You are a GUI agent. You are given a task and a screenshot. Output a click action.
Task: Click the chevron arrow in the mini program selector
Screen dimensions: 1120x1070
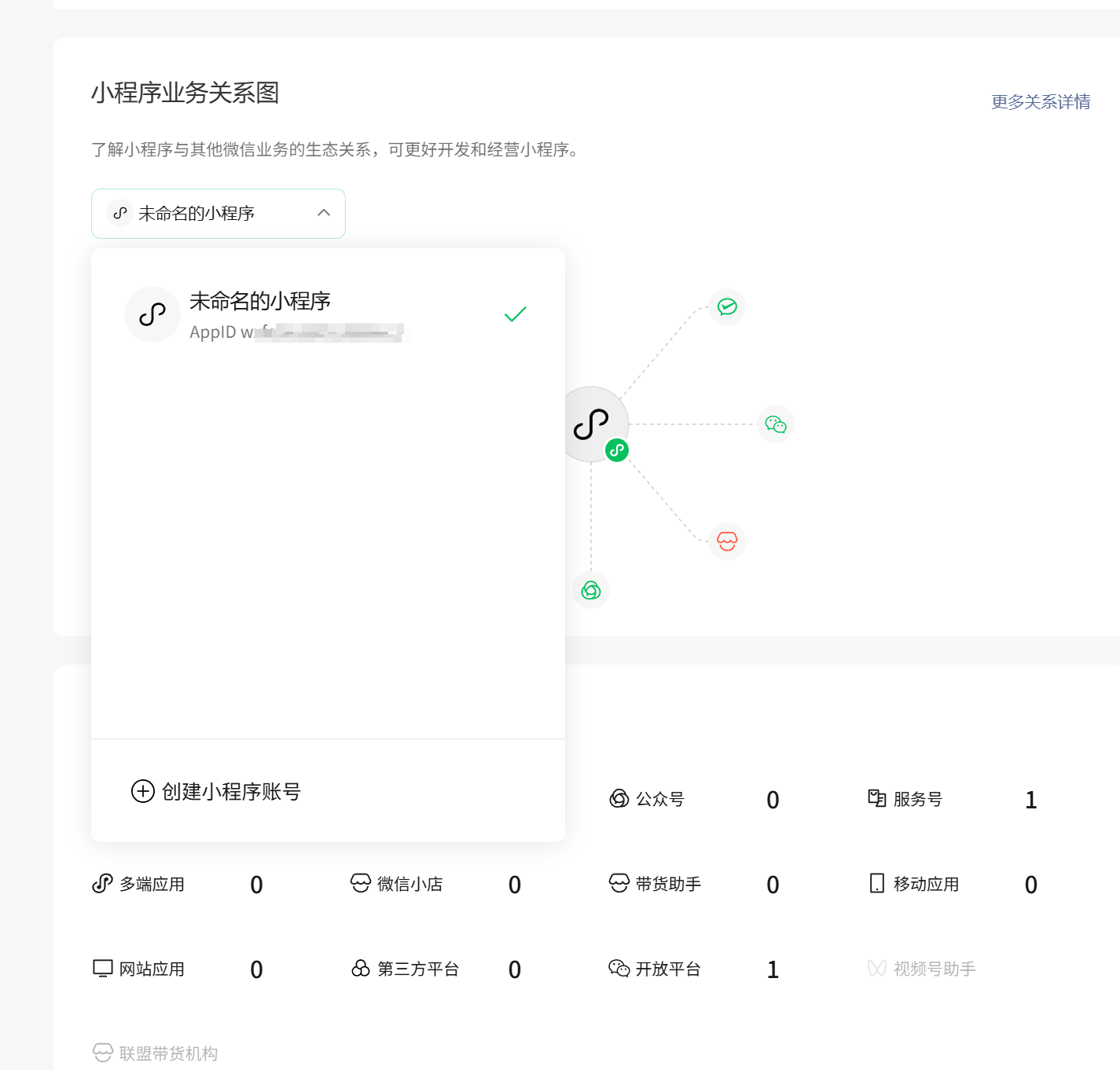(324, 213)
